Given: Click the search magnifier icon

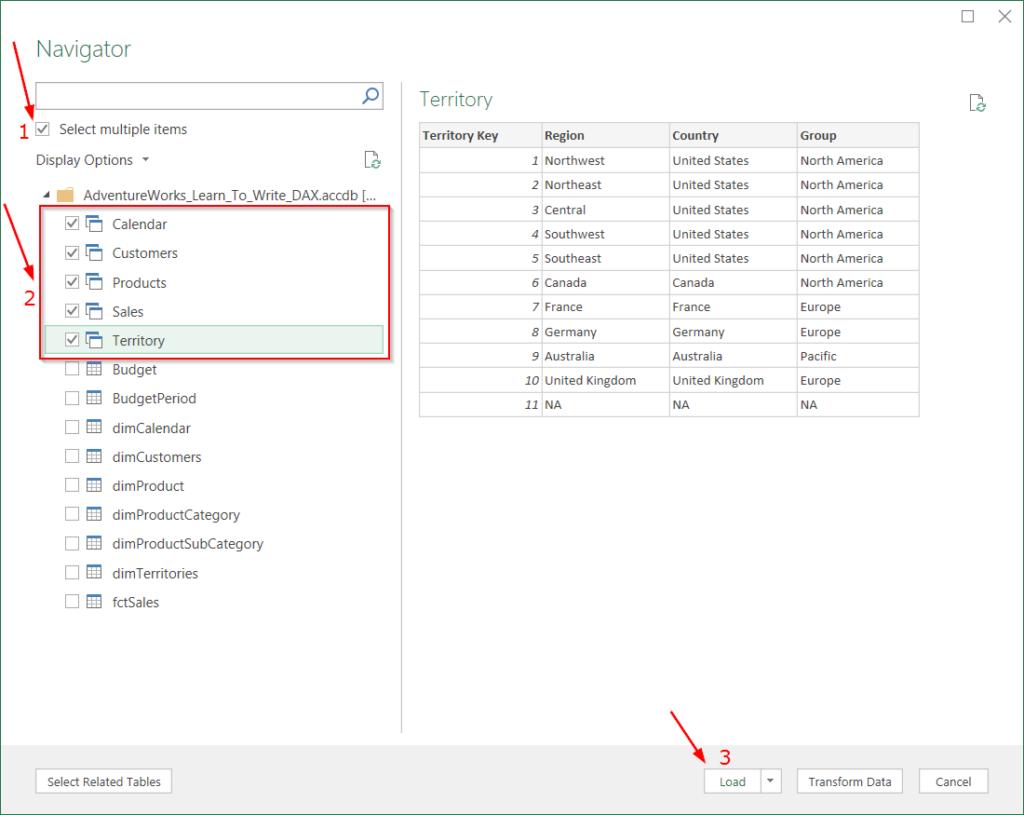Looking at the screenshot, I should (370, 96).
